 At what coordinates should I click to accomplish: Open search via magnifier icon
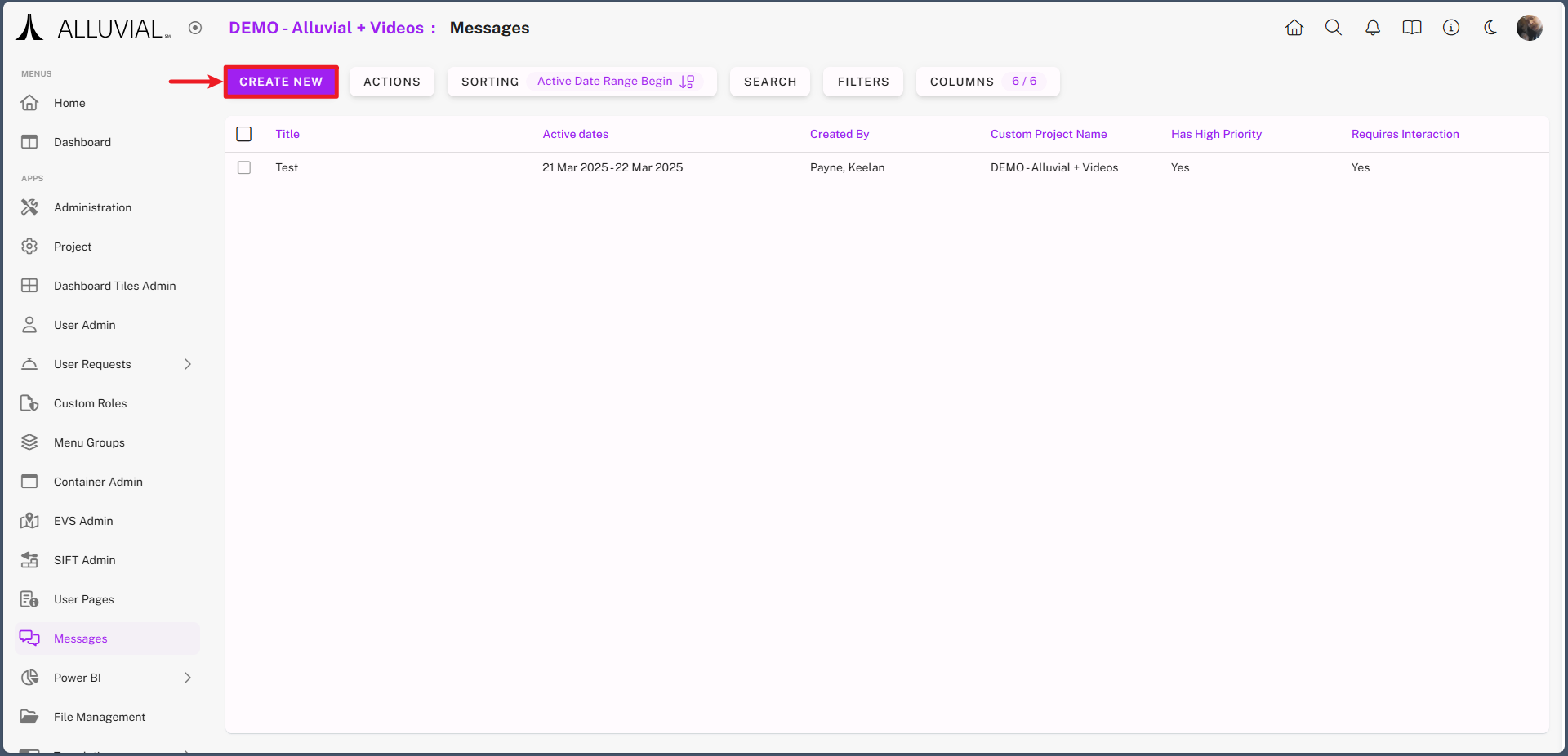pos(1334,28)
